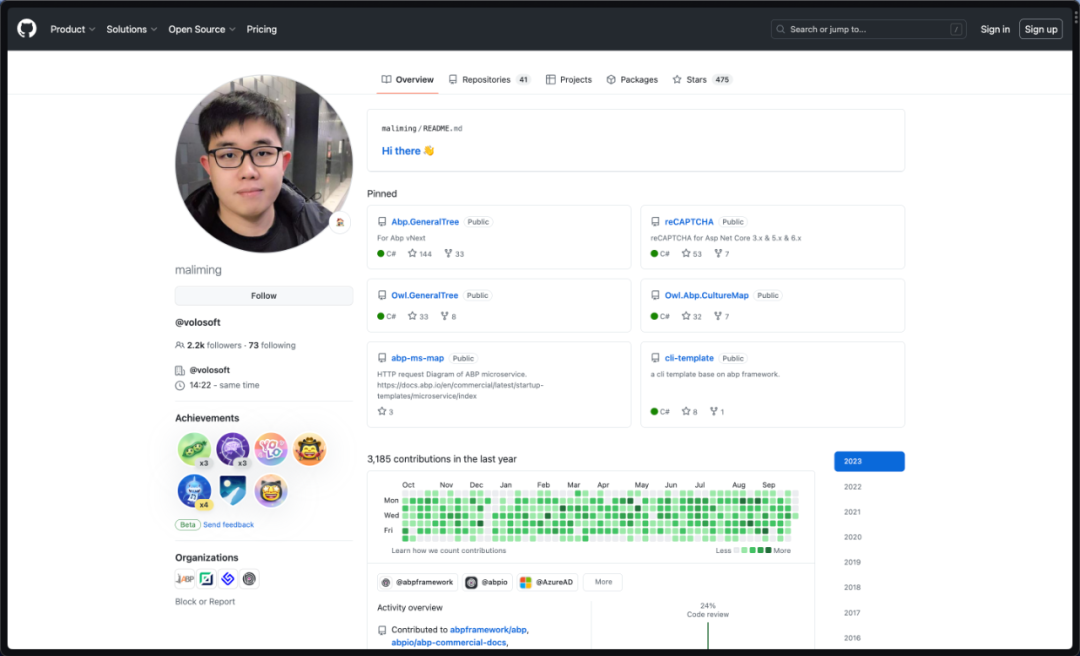Screen dimensions: 1080x656
Task: Select the 2023 contribution year
Action: coord(869,462)
